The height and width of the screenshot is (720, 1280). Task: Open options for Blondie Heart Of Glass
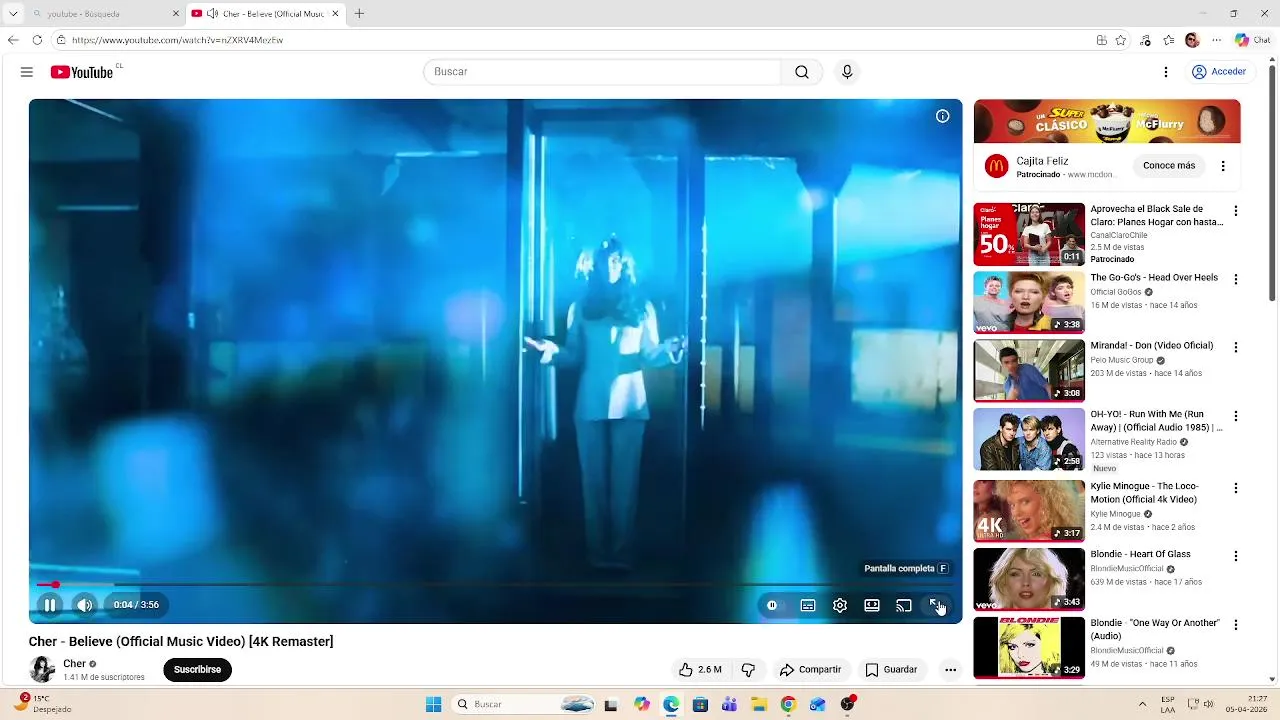pos(1236,556)
